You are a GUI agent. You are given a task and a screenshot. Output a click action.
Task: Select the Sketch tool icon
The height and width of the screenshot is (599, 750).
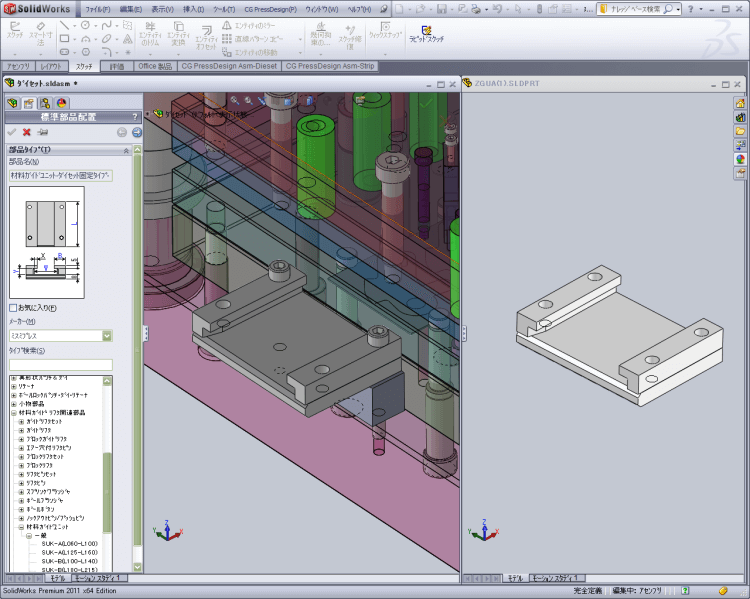tap(15, 30)
